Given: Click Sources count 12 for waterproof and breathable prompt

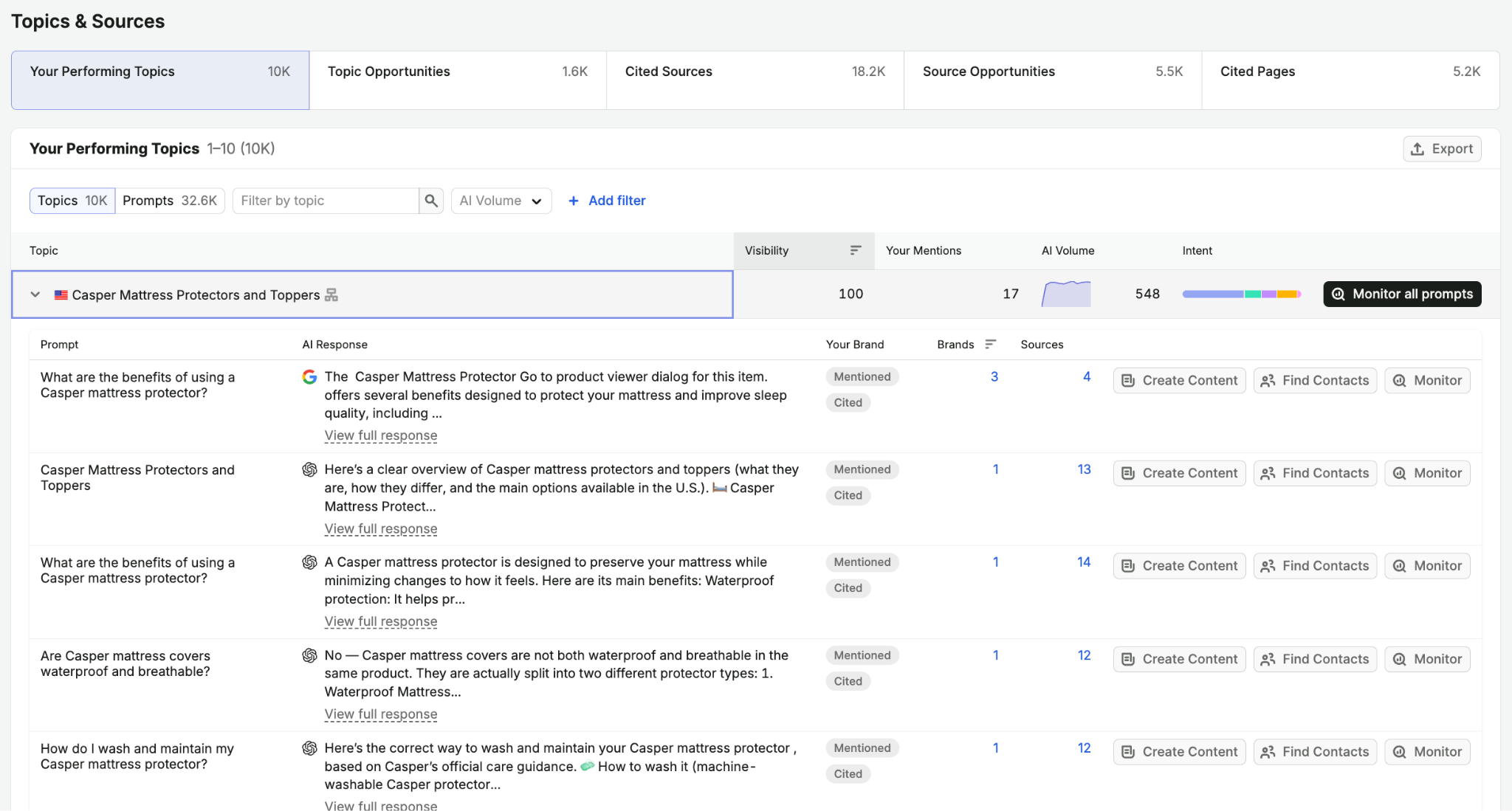Looking at the screenshot, I should (1084, 655).
